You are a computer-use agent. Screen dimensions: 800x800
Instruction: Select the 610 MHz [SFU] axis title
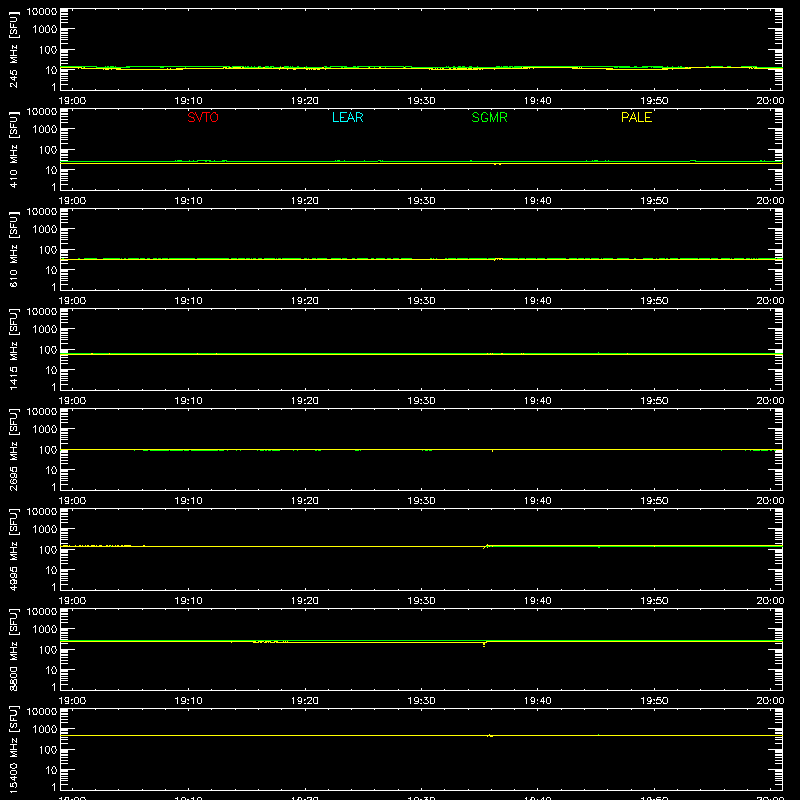click(14, 249)
